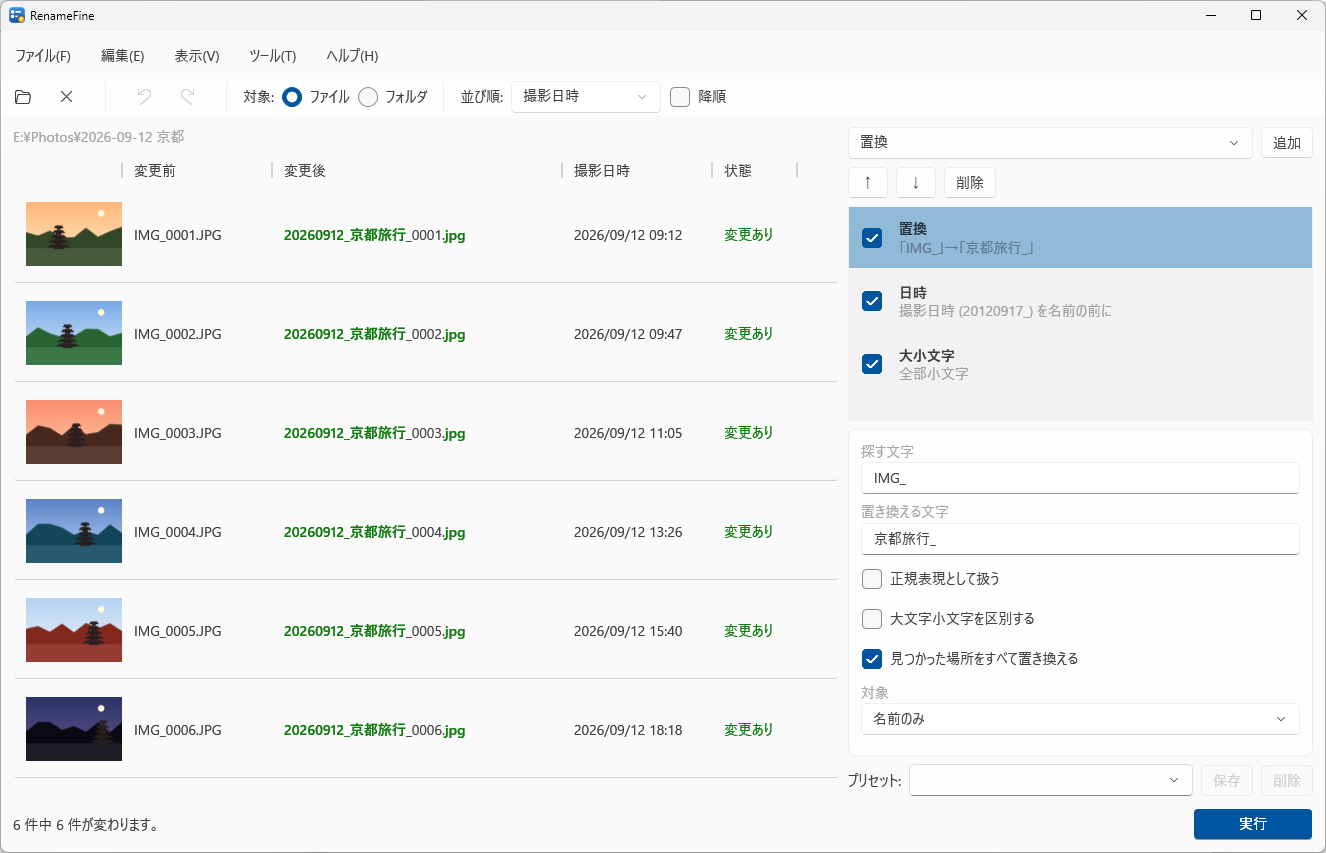
Task: Click the IMG_0002.JPG file name
Action: [178, 334]
